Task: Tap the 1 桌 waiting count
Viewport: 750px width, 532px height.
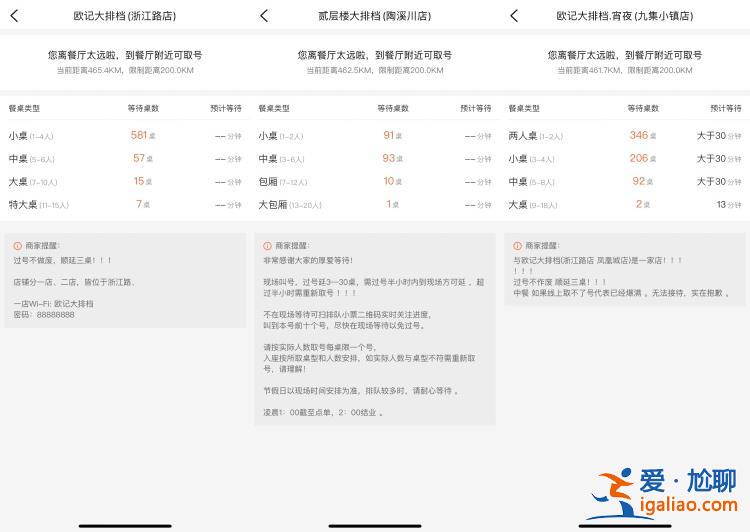Action: coord(393,204)
